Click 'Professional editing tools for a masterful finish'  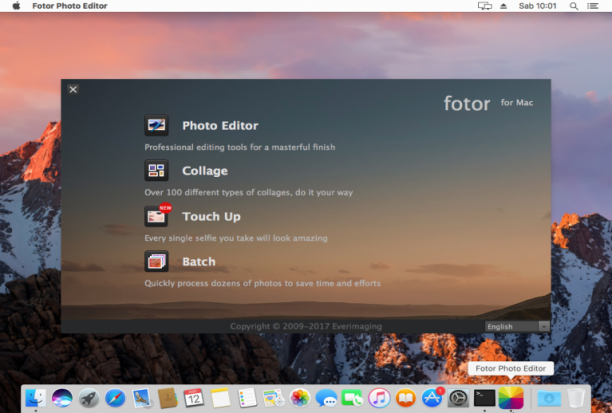click(x=240, y=147)
